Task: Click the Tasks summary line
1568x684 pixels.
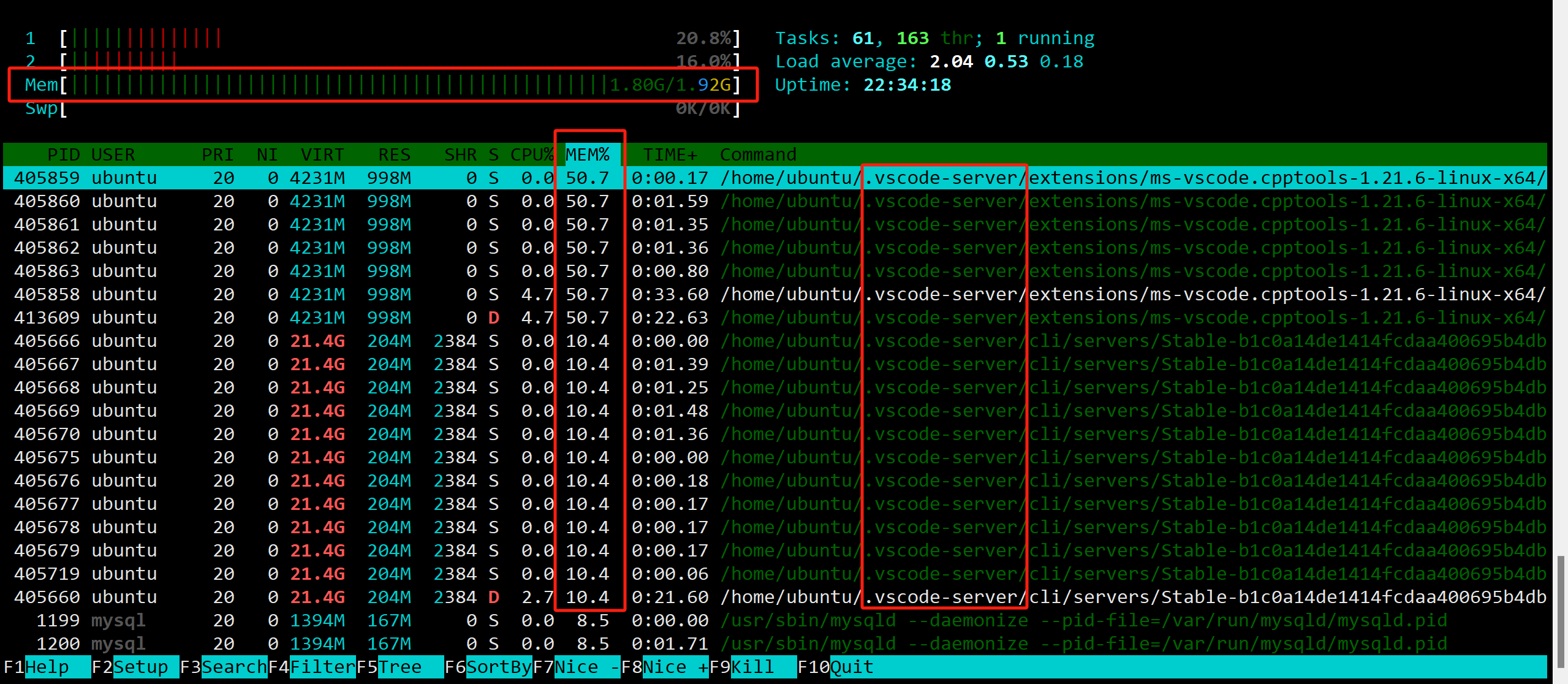Action: [934, 38]
